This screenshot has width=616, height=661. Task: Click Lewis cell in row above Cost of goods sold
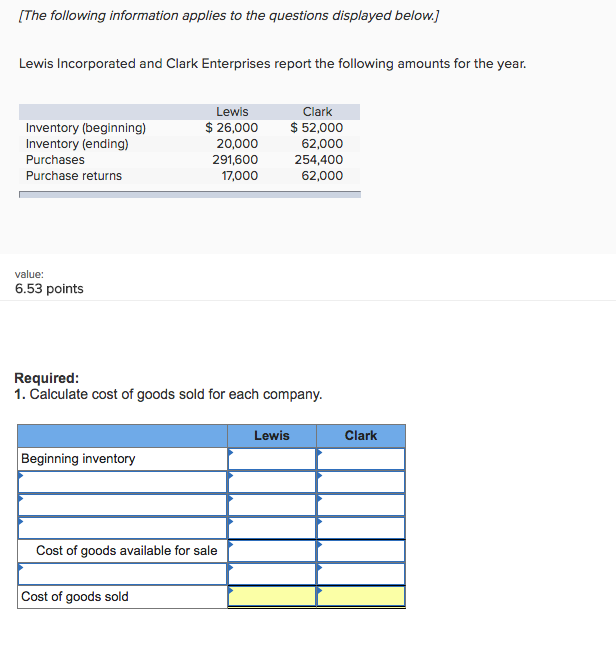272,574
